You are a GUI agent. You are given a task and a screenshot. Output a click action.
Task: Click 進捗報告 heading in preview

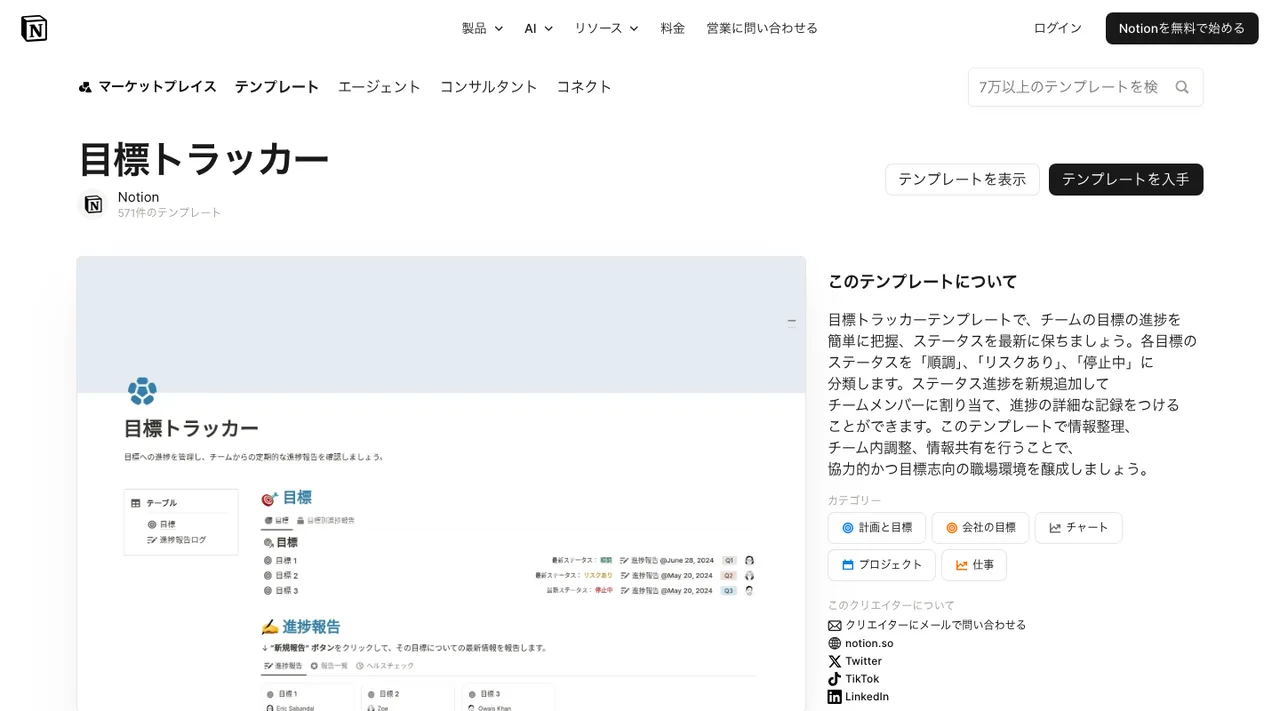pyautogui.click(x=311, y=627)
